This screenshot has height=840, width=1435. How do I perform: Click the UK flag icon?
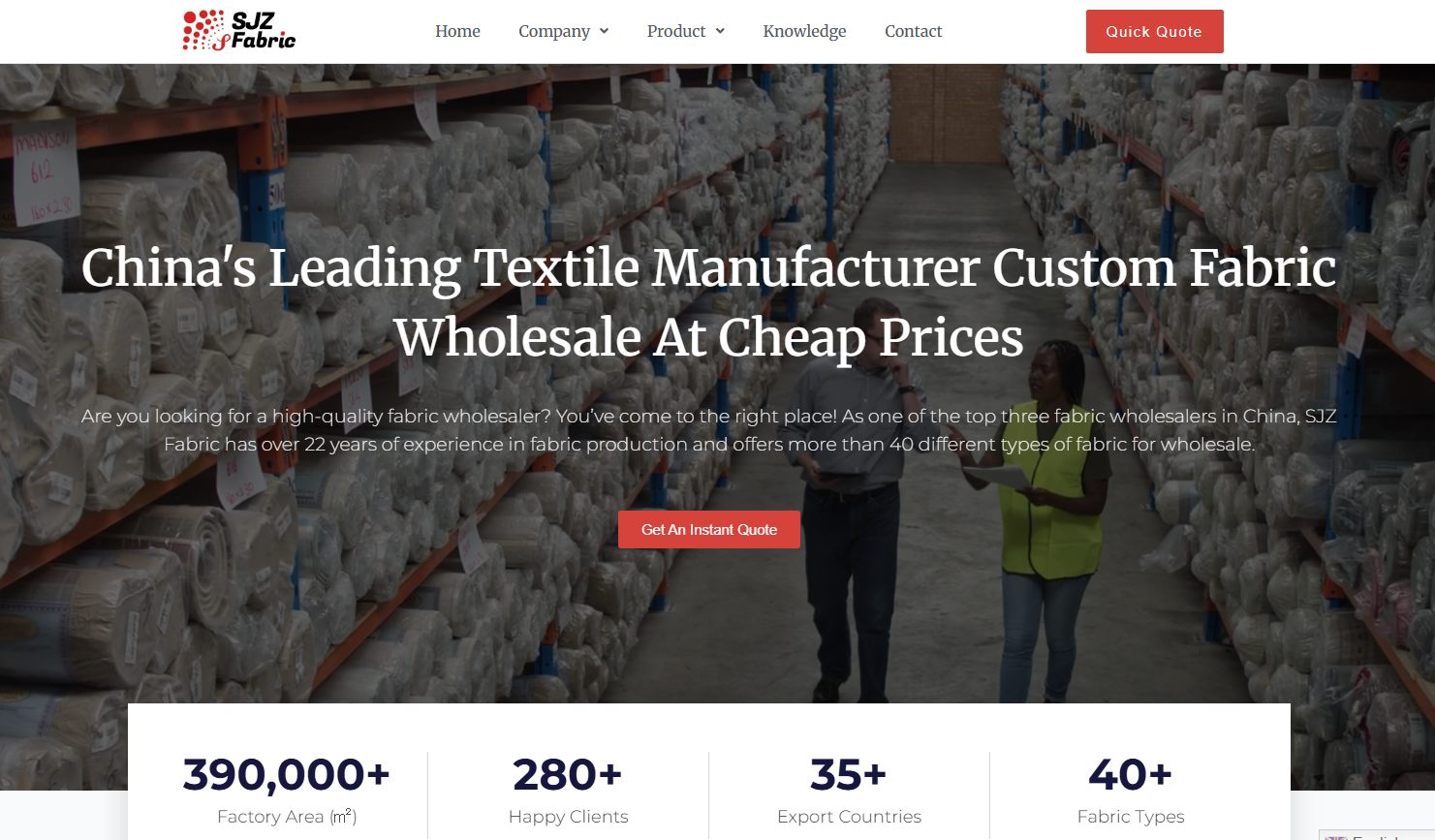point(1336,837)
